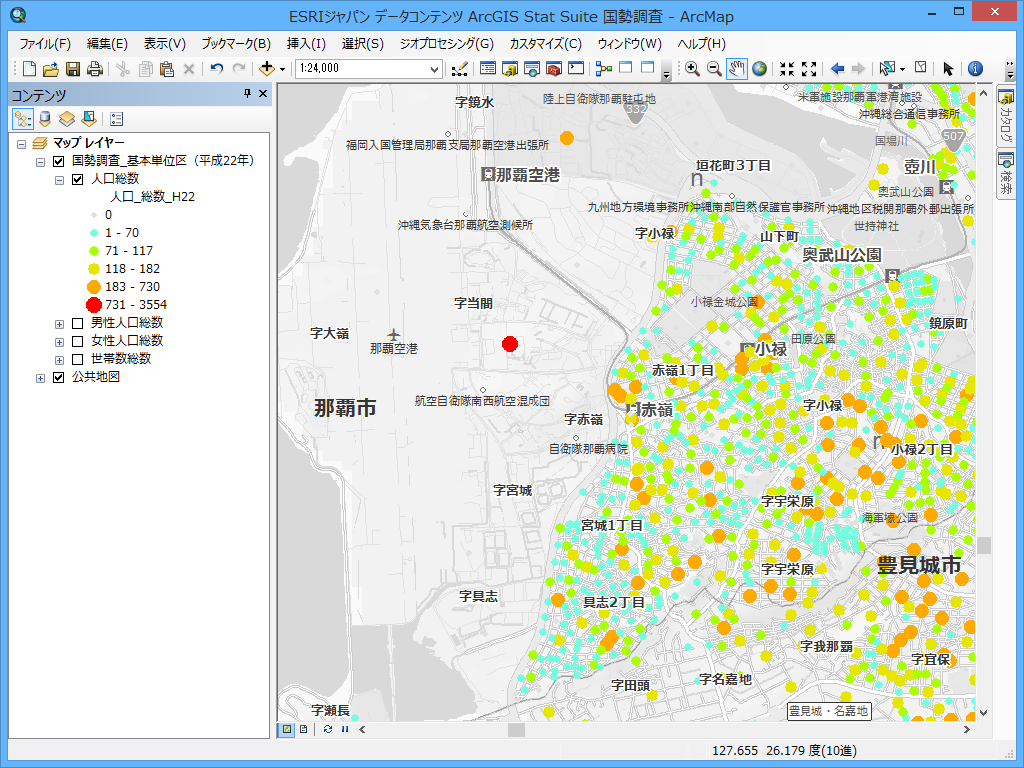The image size is (1024, 768).
Task: Open the Table of Contents window
Action: click(488, 69)
